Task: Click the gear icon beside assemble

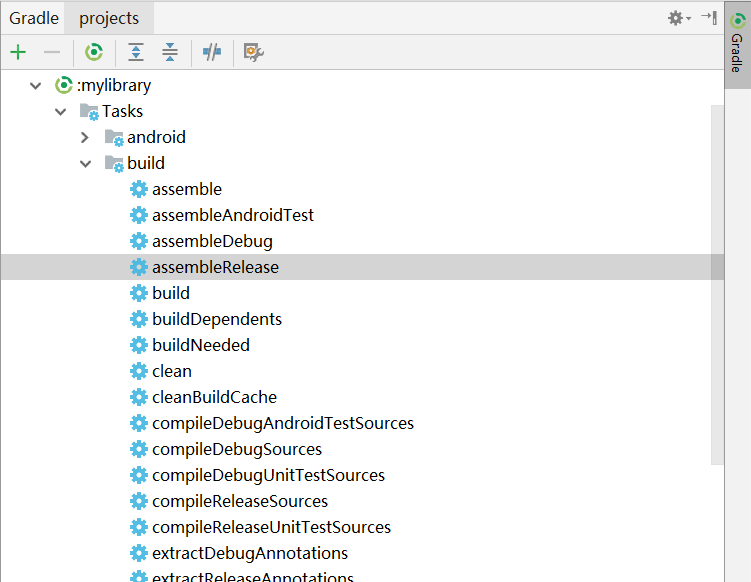Action: pyautogui.click(x=139, y=189)
